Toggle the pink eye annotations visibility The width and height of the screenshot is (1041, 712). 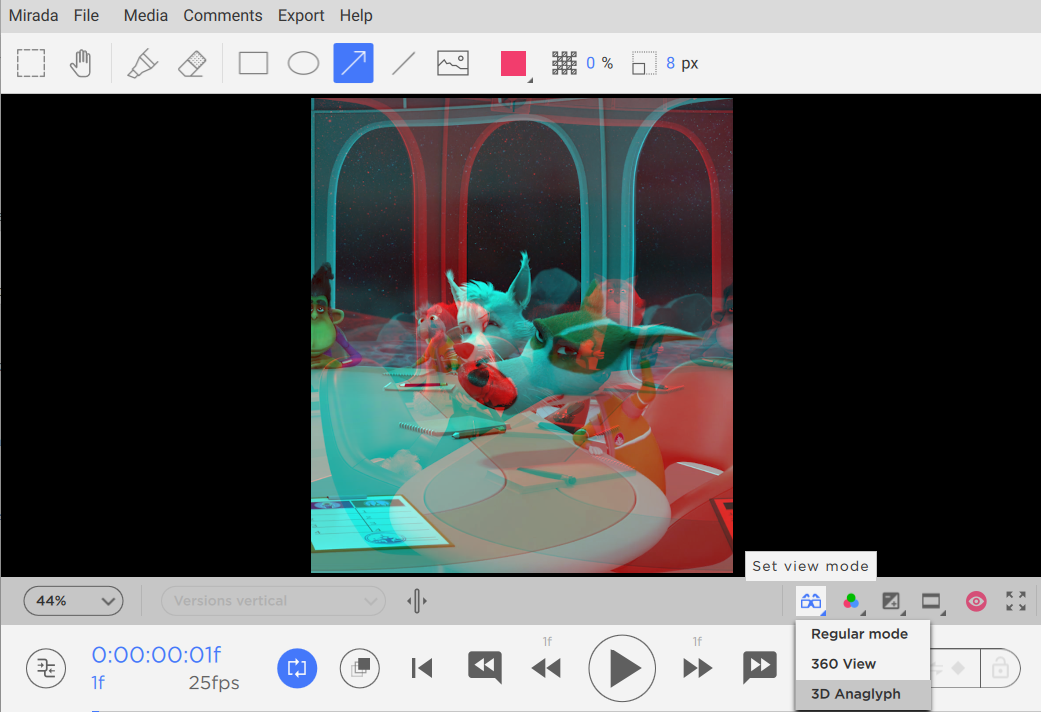click(x=976, y=601)
